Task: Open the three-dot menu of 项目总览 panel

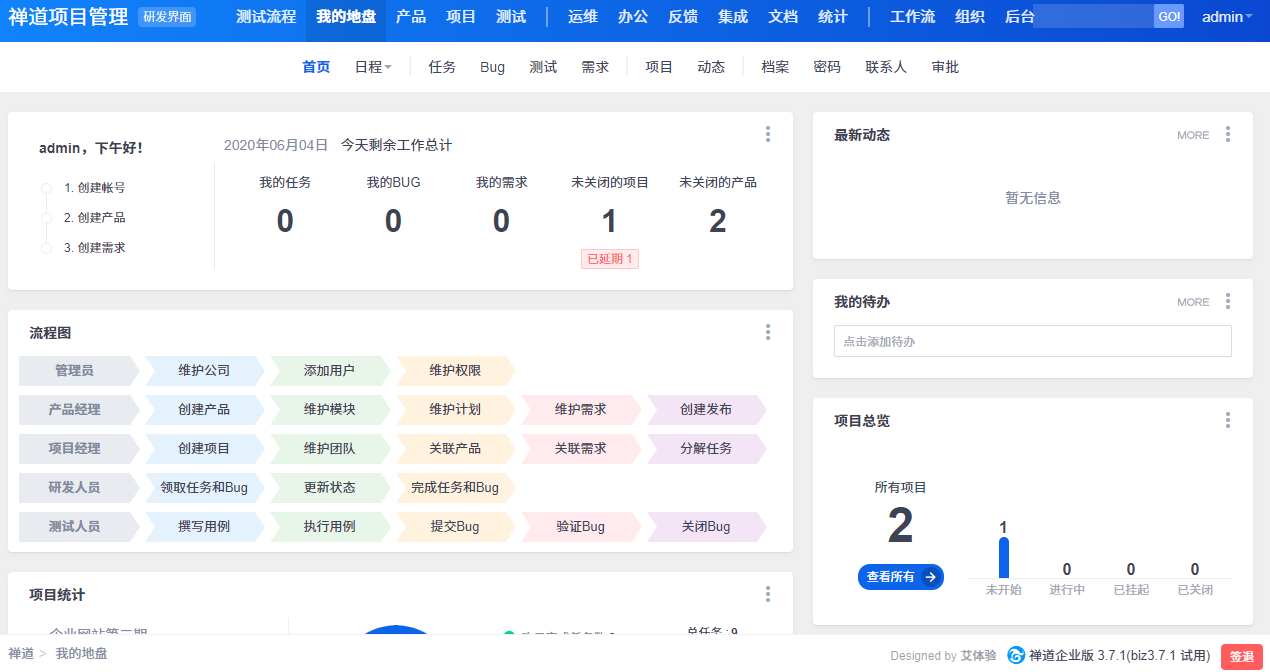Action: click(1228, 421)
